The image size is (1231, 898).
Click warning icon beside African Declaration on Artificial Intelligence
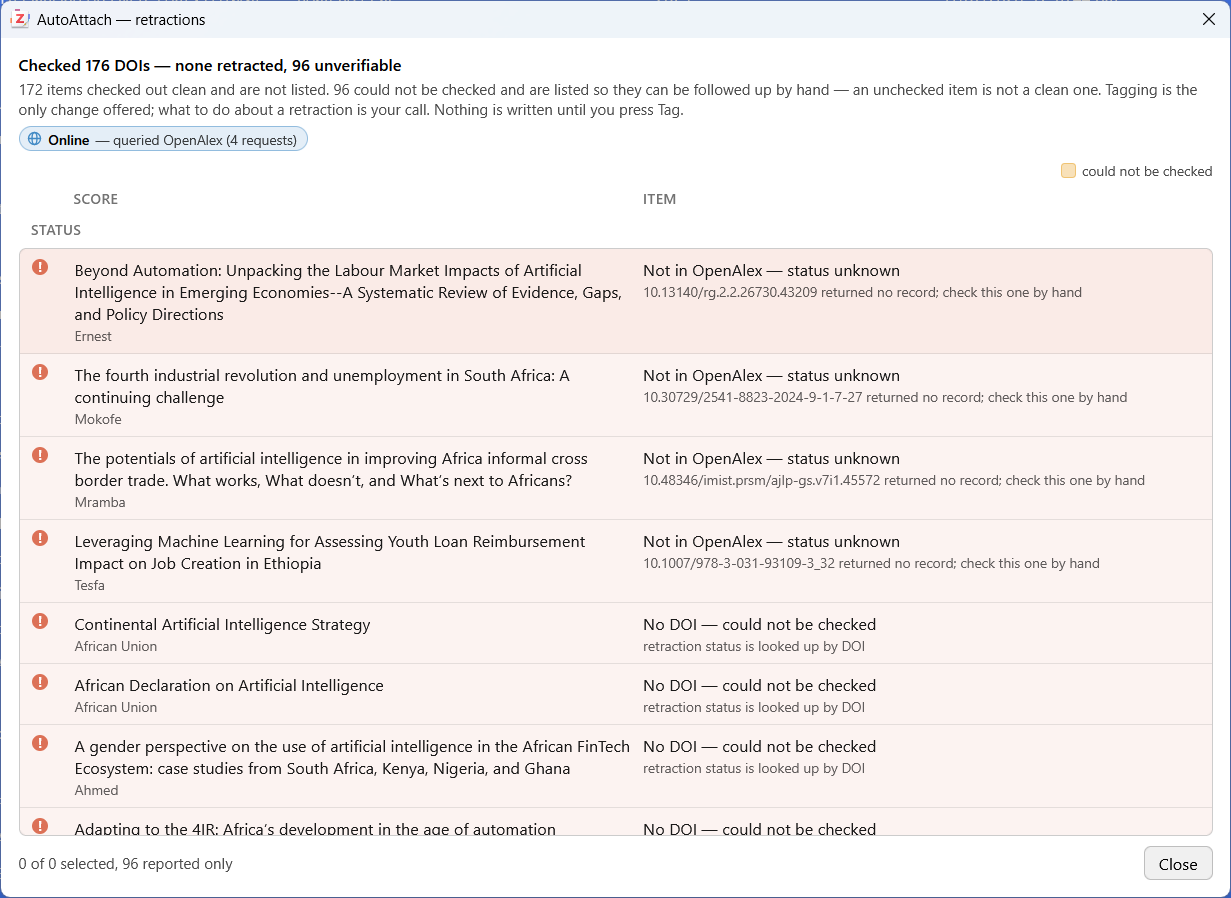[x=40, y=682]
